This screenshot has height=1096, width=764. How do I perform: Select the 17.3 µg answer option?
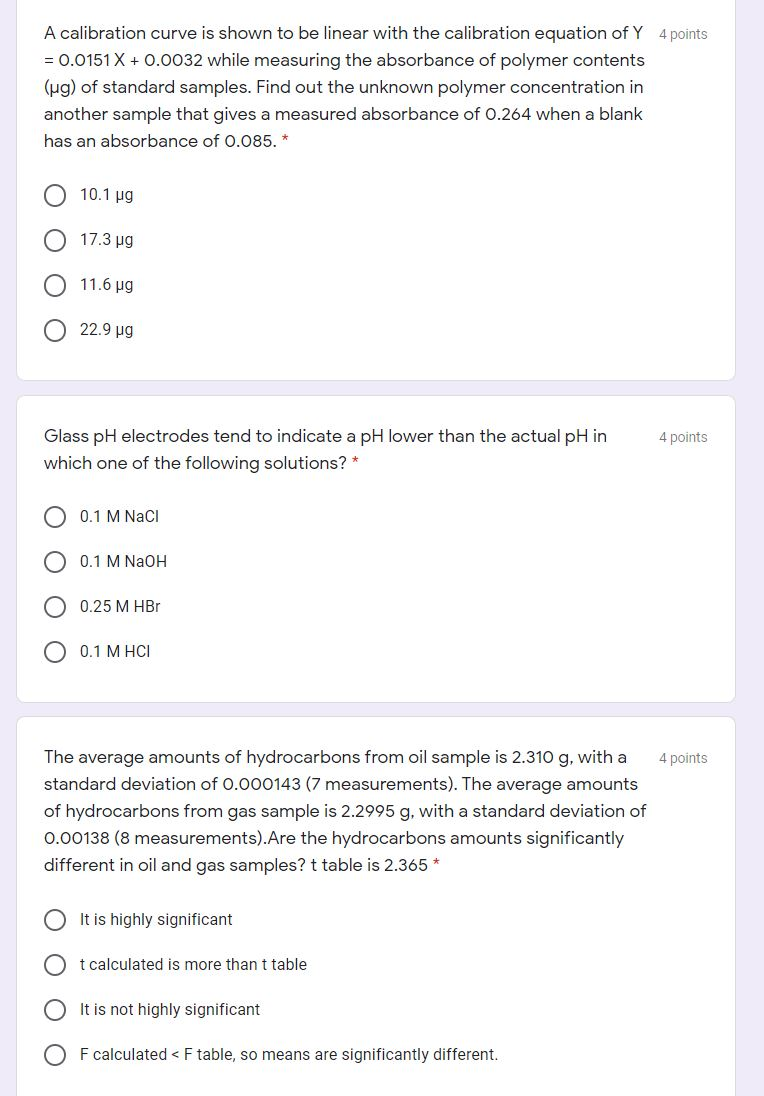[55, 240]
